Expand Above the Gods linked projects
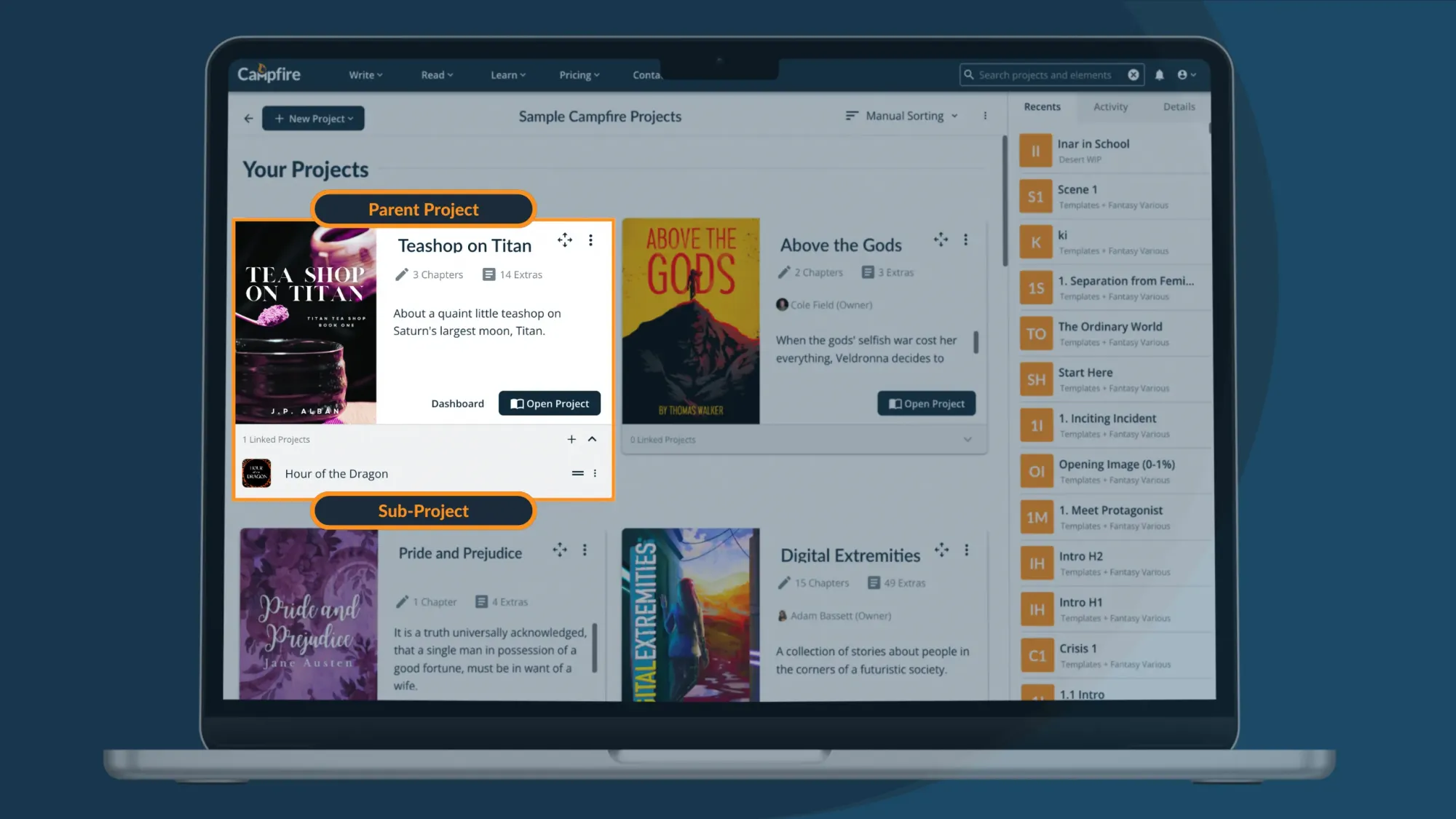This screenshot has height=819, width=1456. [968, 439]
